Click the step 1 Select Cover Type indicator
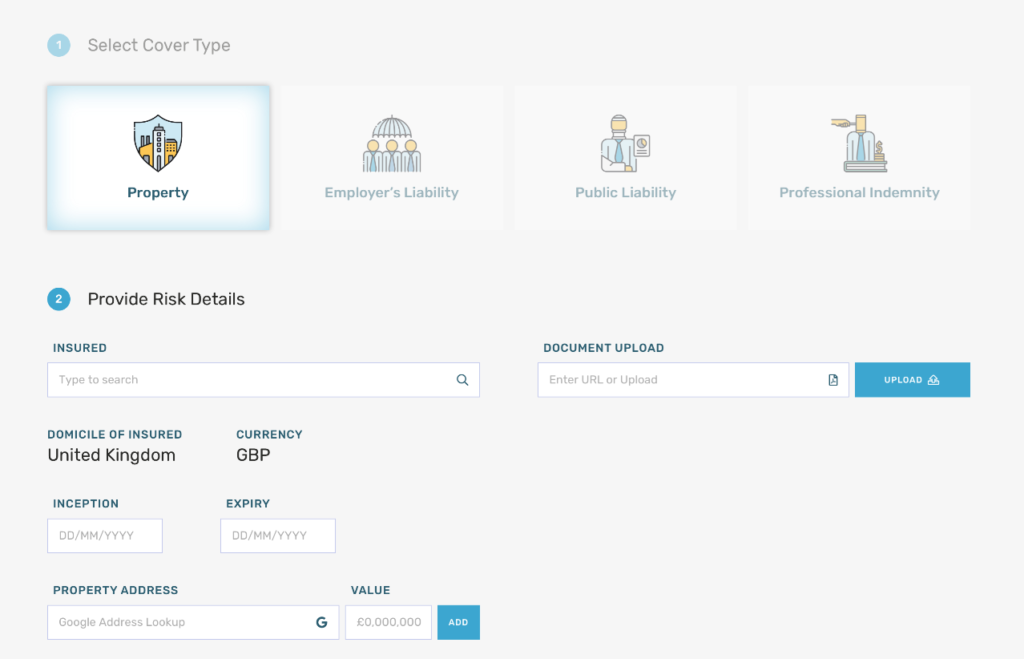This screenshot has height=659, width=1024. pos(58,45)
